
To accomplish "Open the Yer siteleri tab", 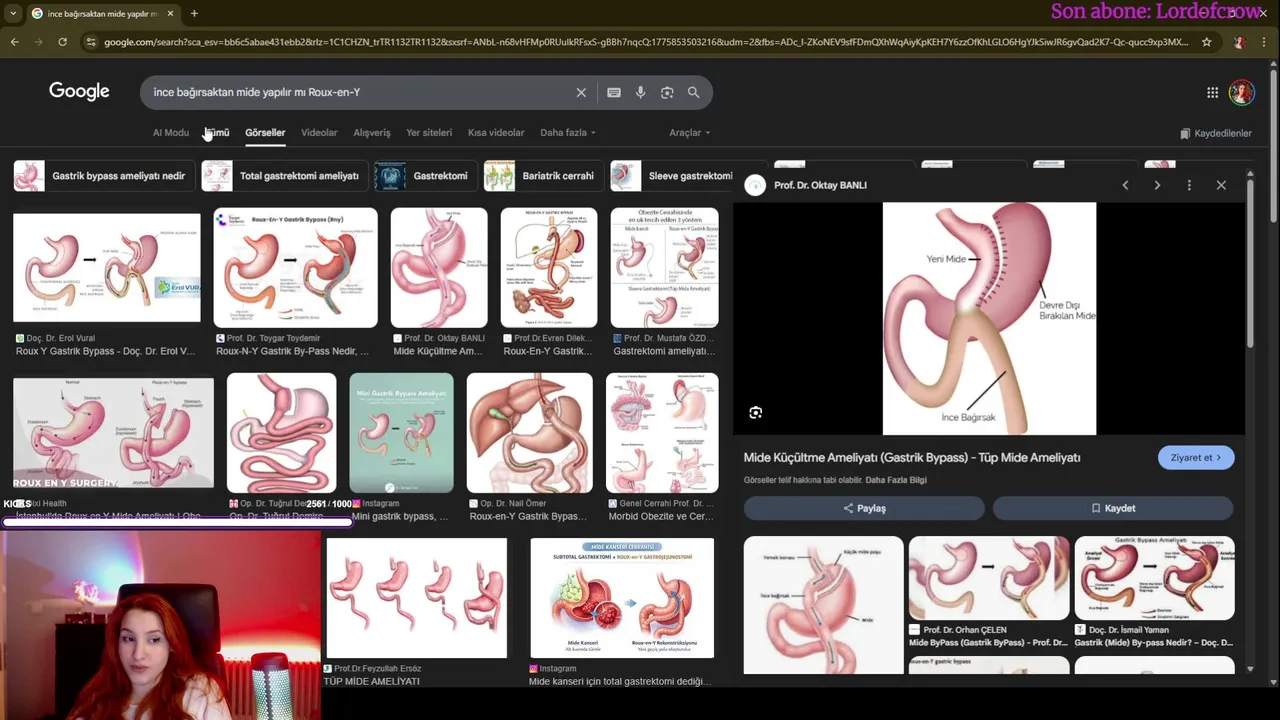I will [429, 132].
